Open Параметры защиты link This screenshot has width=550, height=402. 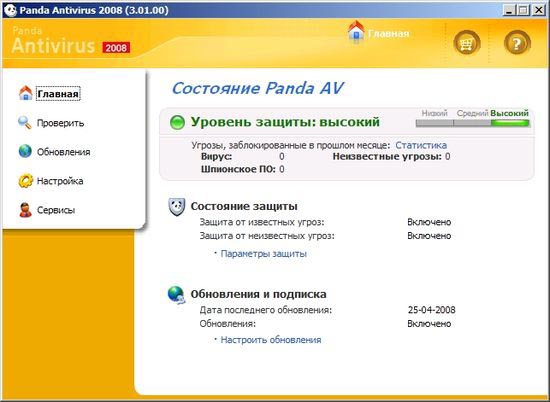[x=263, y=254]
